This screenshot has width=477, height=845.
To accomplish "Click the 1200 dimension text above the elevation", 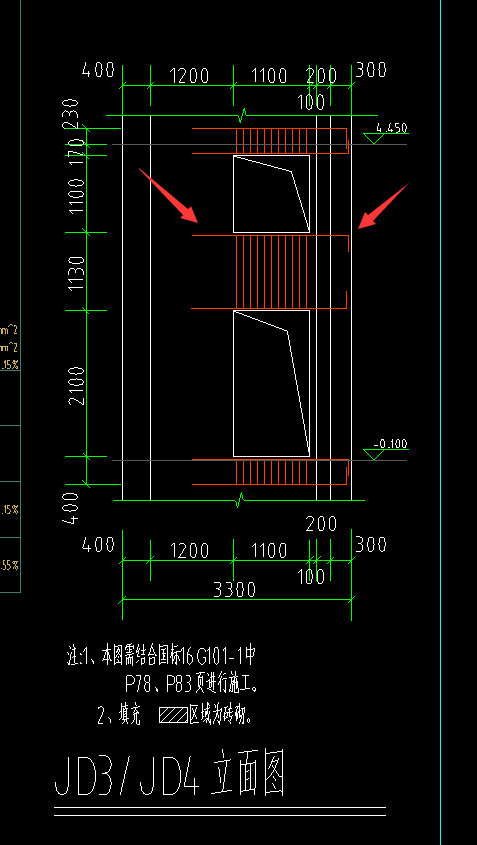I will [189, 76].
